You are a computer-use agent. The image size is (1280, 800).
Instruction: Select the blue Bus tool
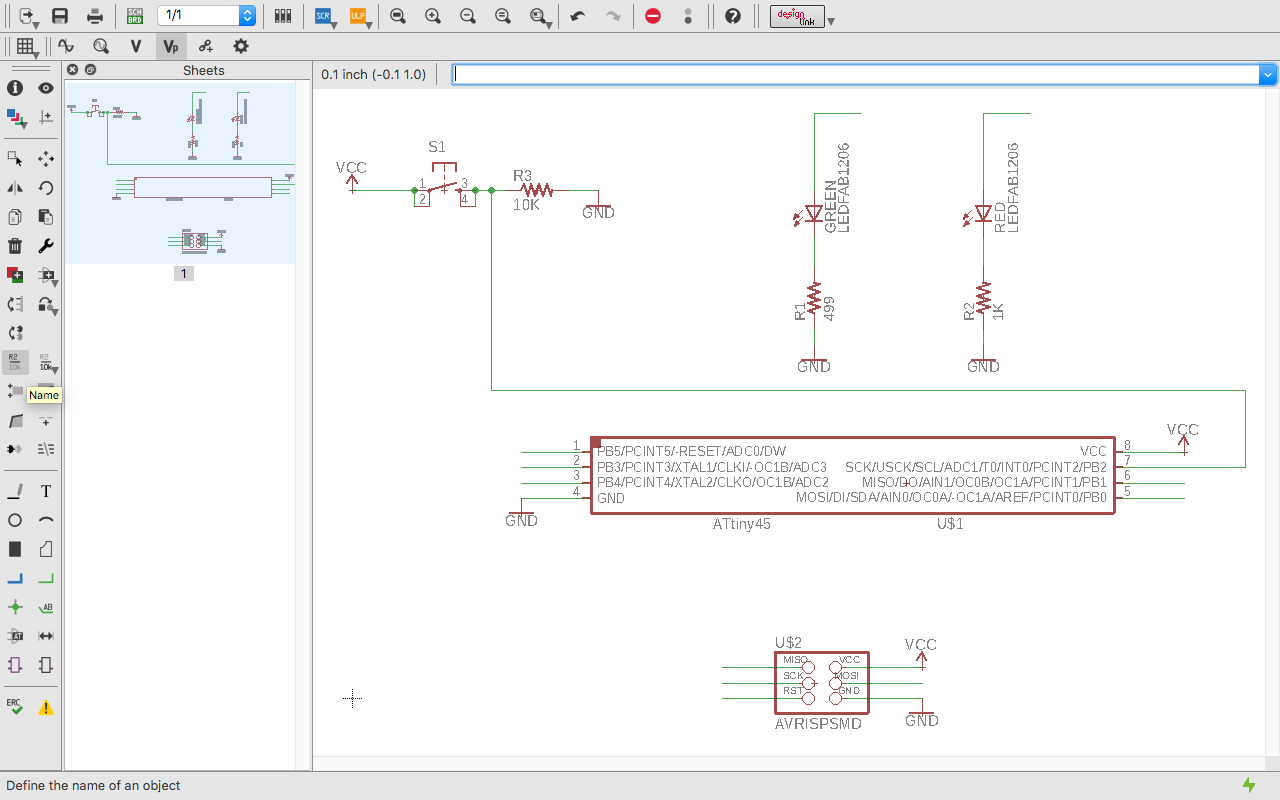[15, 578]
